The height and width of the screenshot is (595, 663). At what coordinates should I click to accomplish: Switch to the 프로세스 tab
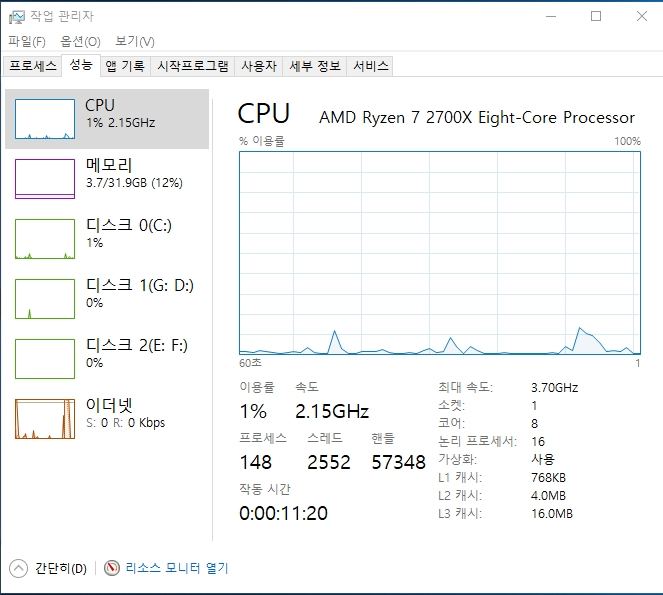point(33,66)
